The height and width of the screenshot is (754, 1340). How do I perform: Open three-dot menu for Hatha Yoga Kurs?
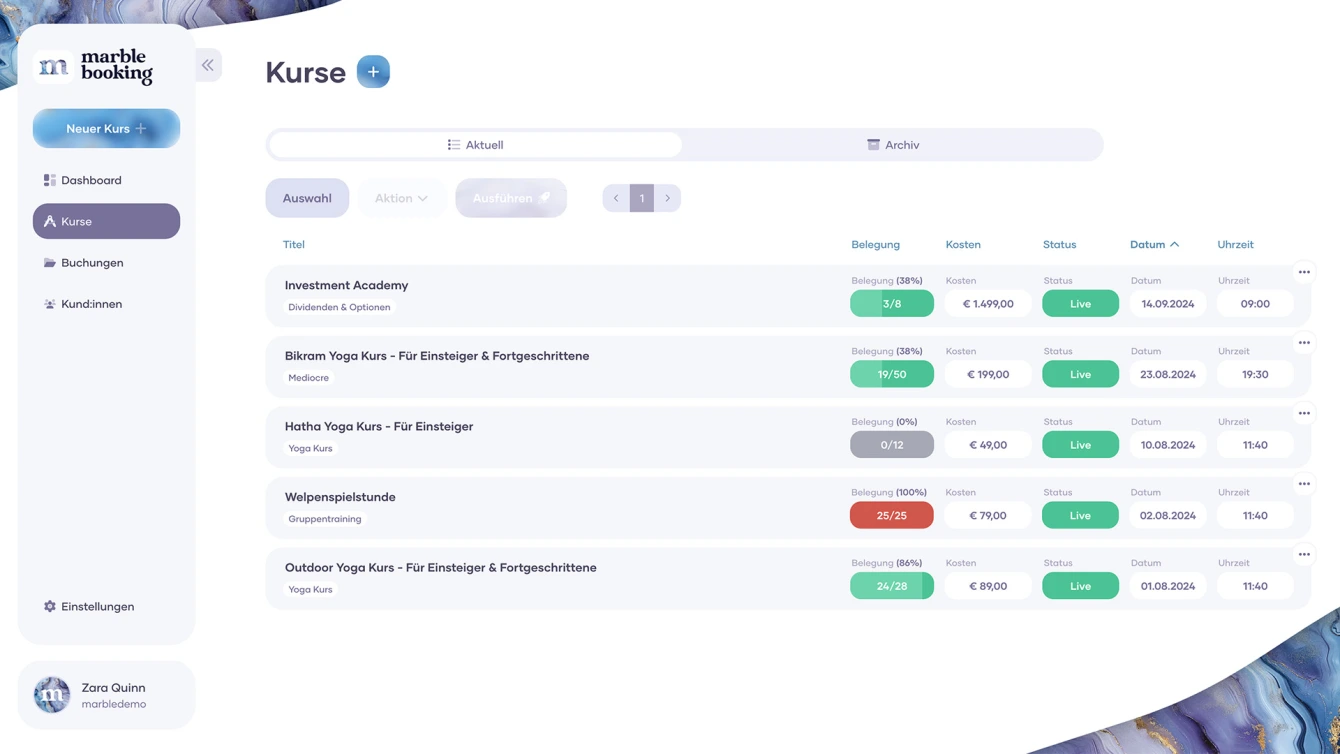click(x=1304, y=413)
